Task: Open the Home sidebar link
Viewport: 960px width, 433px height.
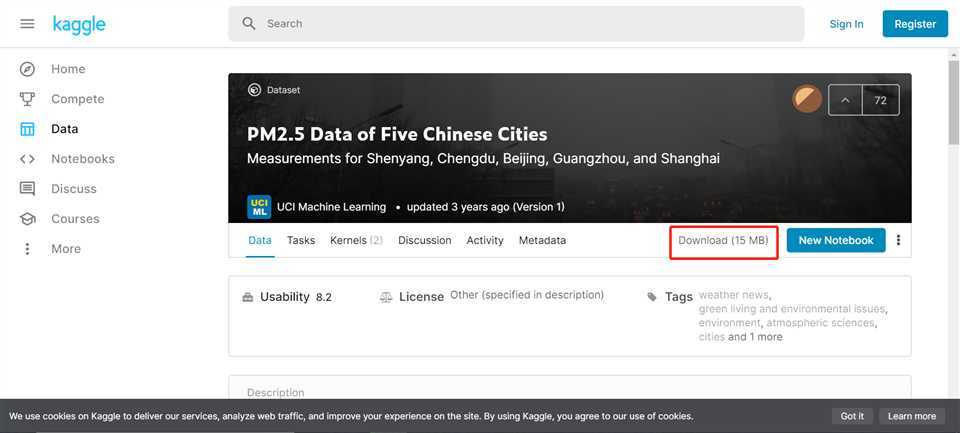Action: [68, 69]
